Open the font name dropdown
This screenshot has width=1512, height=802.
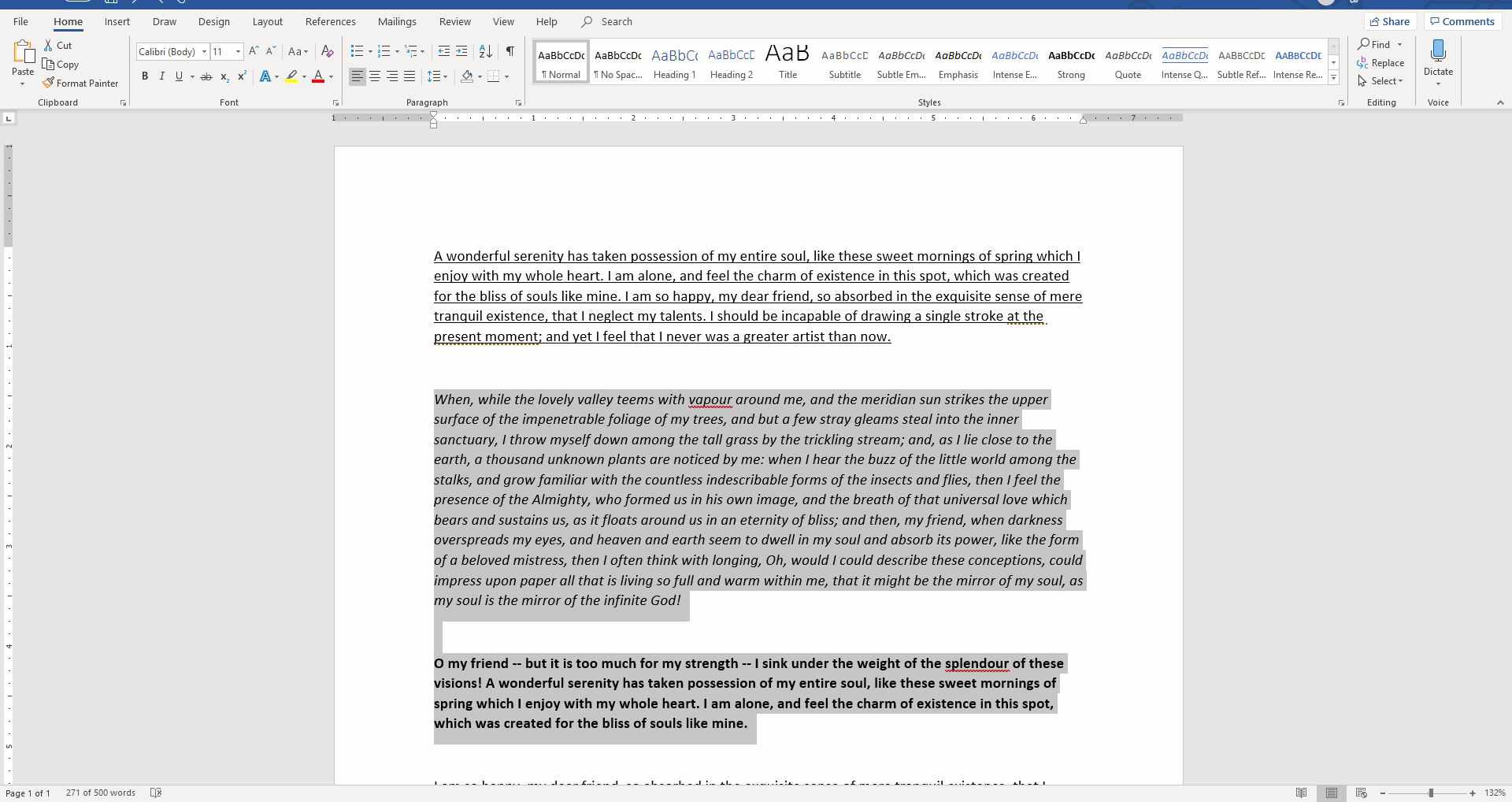click(204, 52)
